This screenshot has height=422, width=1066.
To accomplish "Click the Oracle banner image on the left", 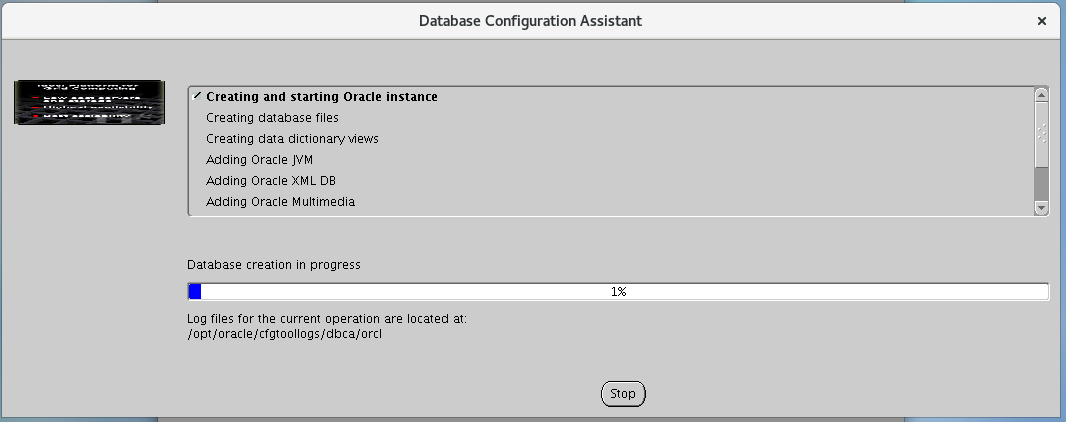I will (x=89, y=102).
